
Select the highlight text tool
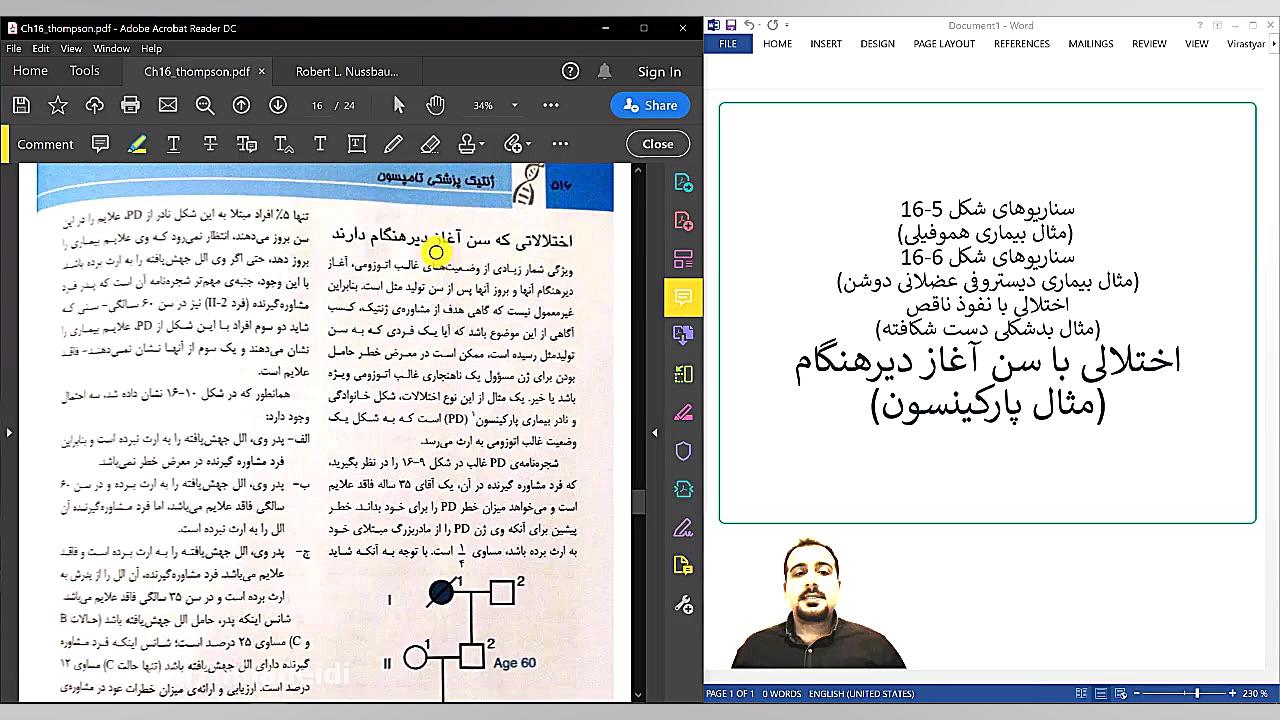click(137, 144)
